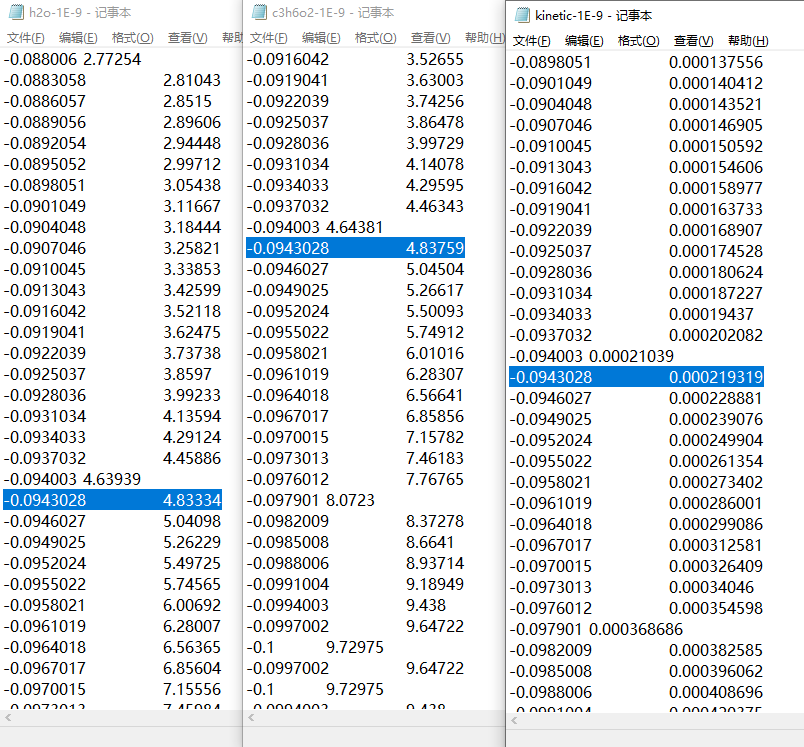Place cursor on line -0.088006 2.77254
804x747 pixels.
[x=72, y=60]
